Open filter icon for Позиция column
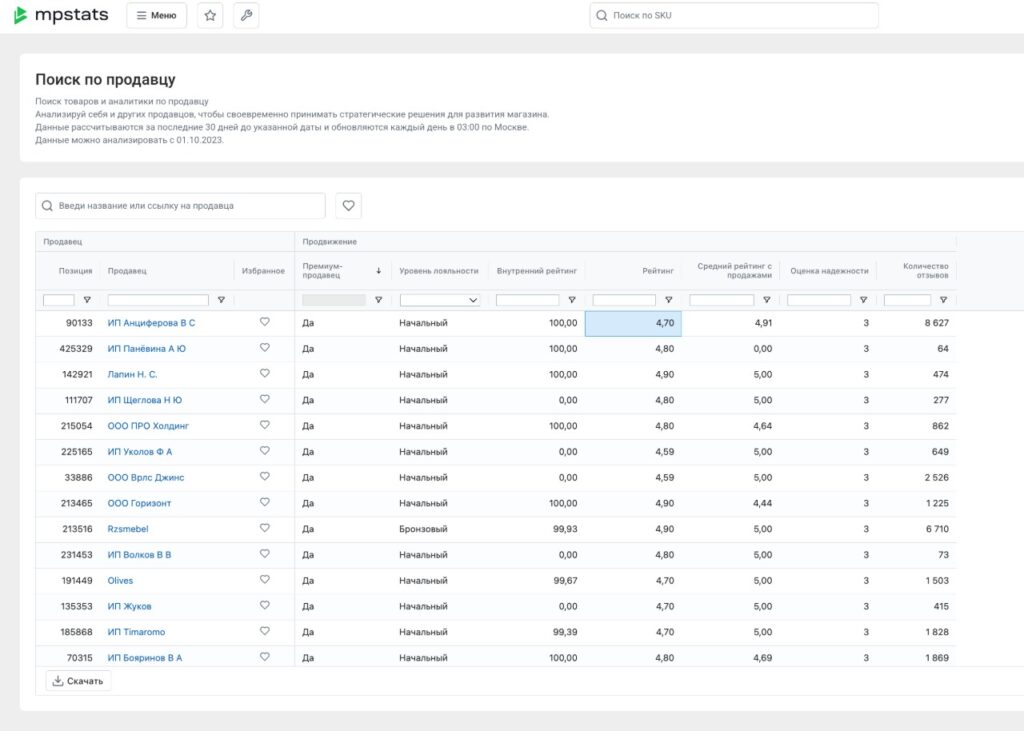1024x731 pixels. [87, 300]
